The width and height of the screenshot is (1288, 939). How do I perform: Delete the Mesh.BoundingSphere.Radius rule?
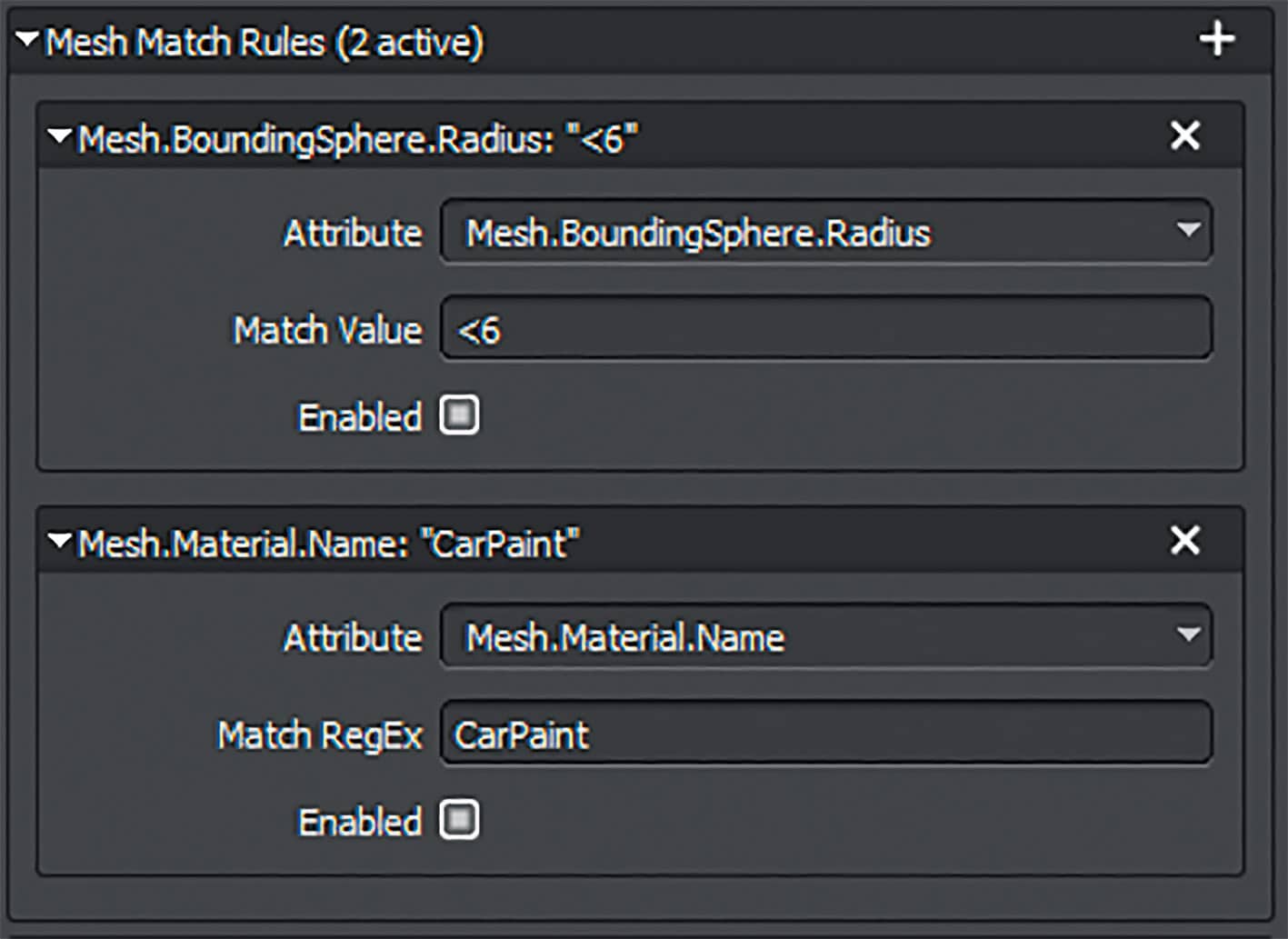pyautogui.click(x=1184, y=135)
